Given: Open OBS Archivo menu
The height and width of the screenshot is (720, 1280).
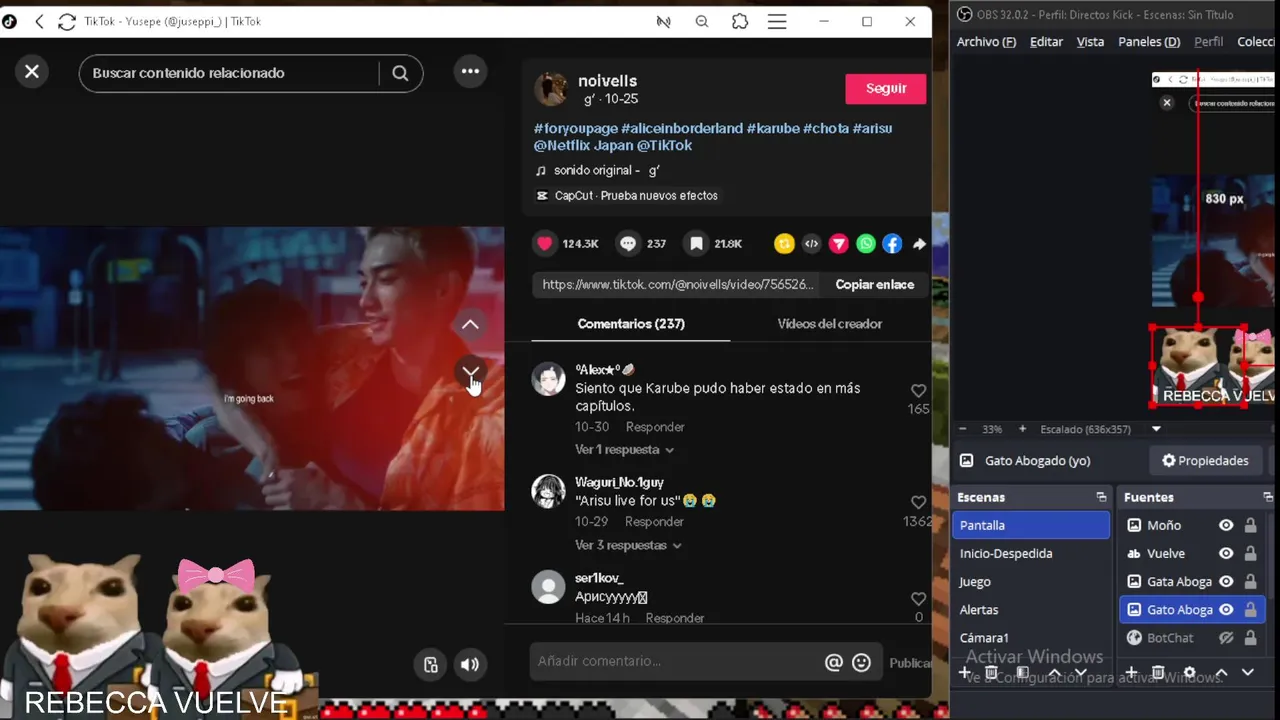Looking at the screenshot, I should [986, 42].
